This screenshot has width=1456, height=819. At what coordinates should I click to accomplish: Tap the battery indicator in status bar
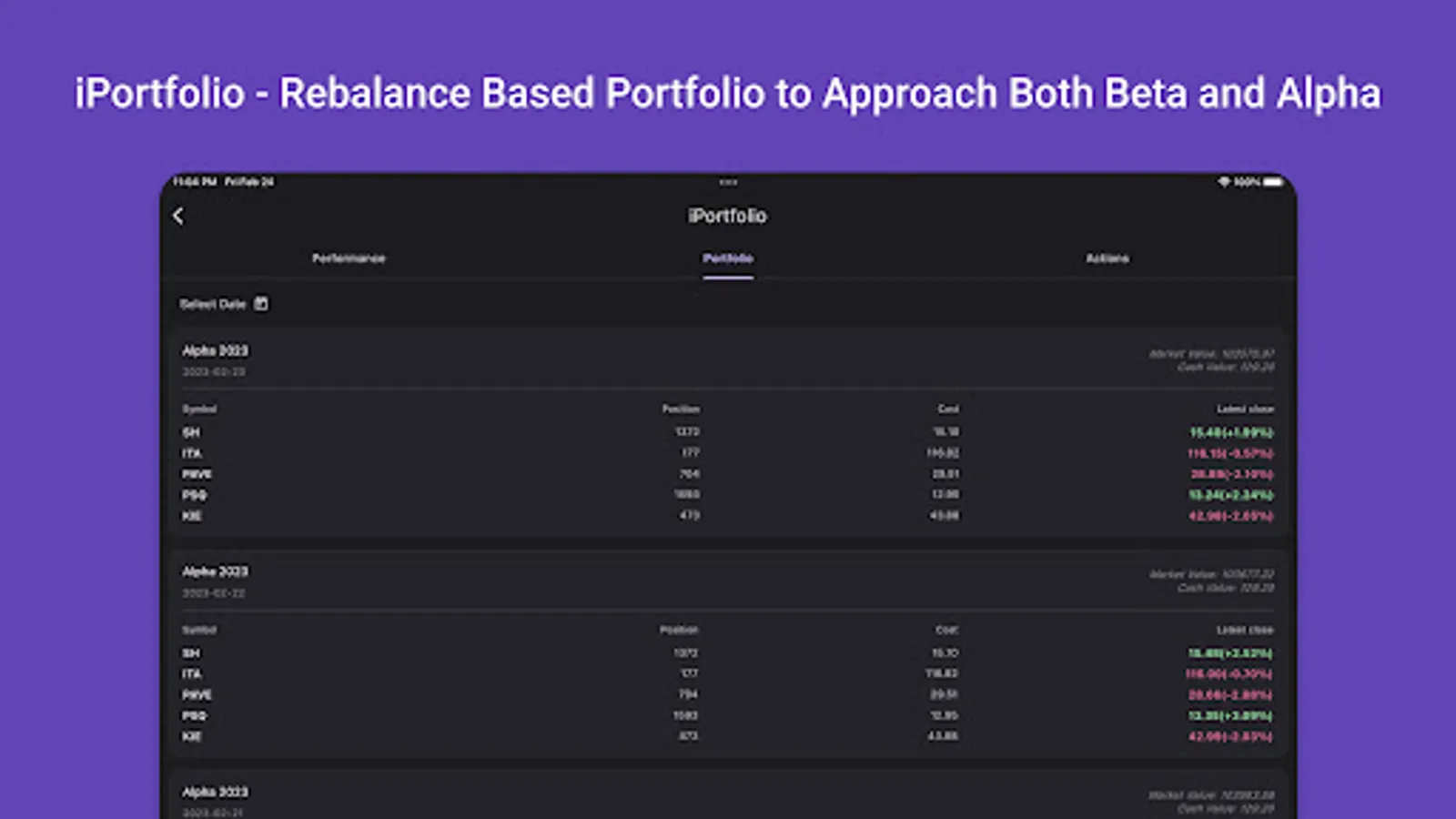tap(1273, 182)
